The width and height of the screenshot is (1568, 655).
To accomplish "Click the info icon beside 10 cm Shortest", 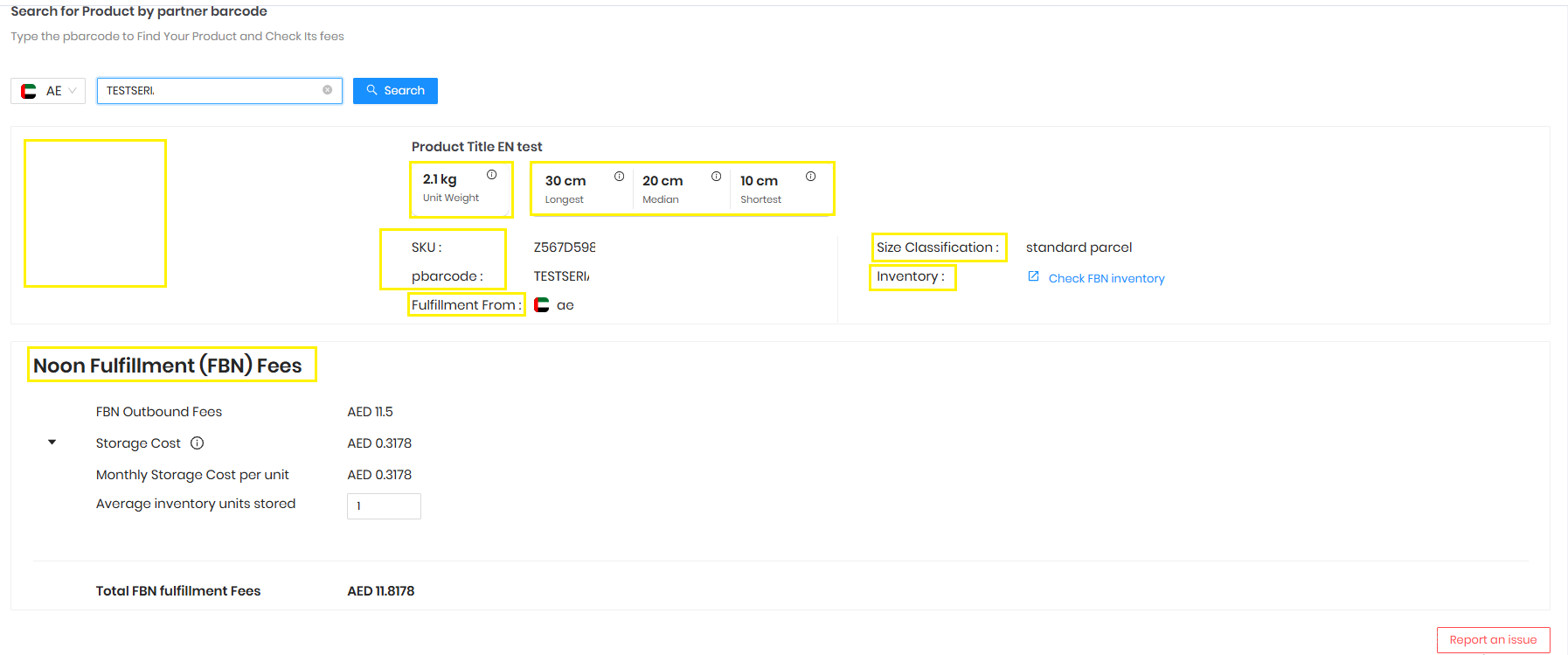I will coord(811,177).
